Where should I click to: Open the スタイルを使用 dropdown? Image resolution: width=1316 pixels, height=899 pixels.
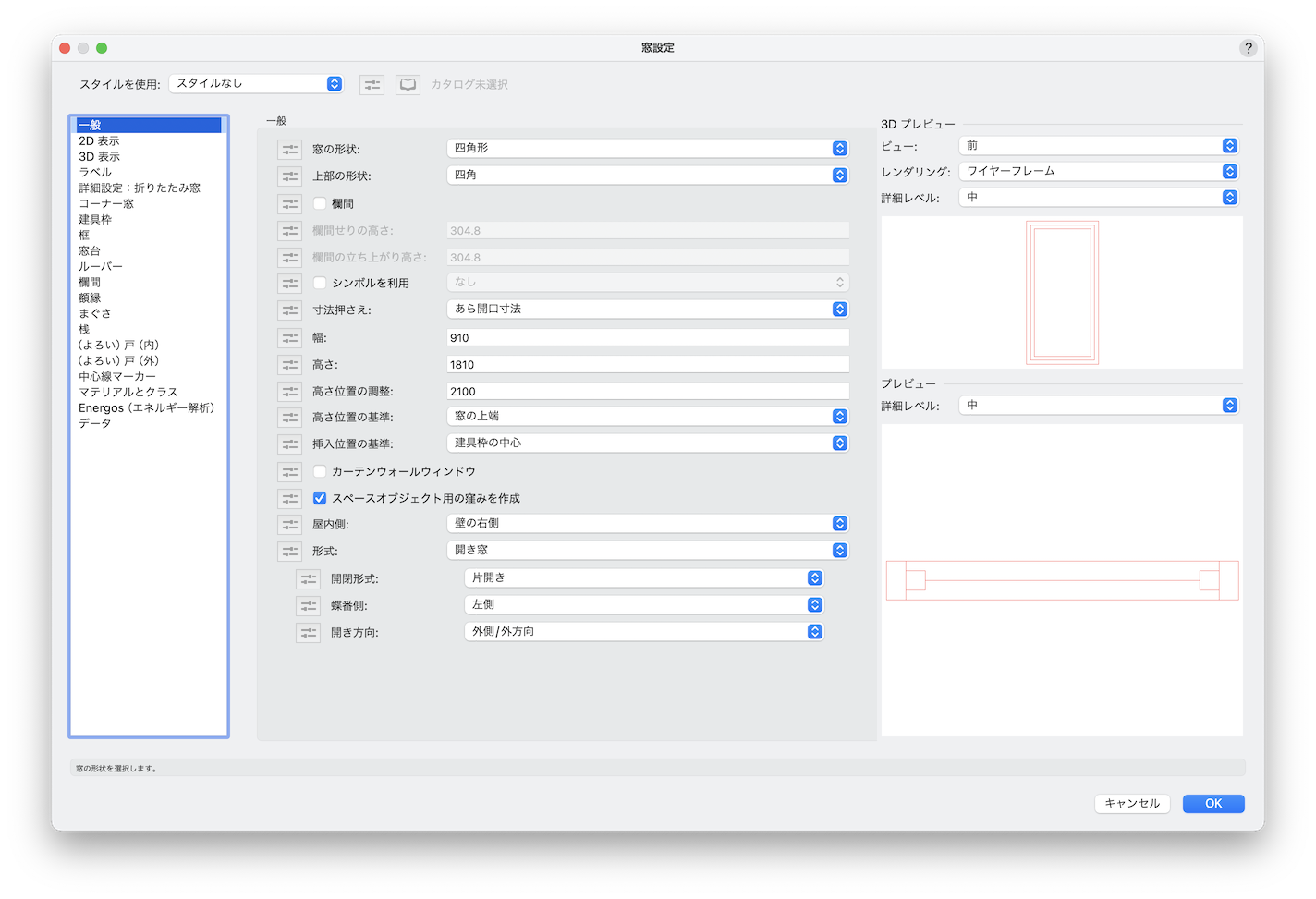[256, 83]
